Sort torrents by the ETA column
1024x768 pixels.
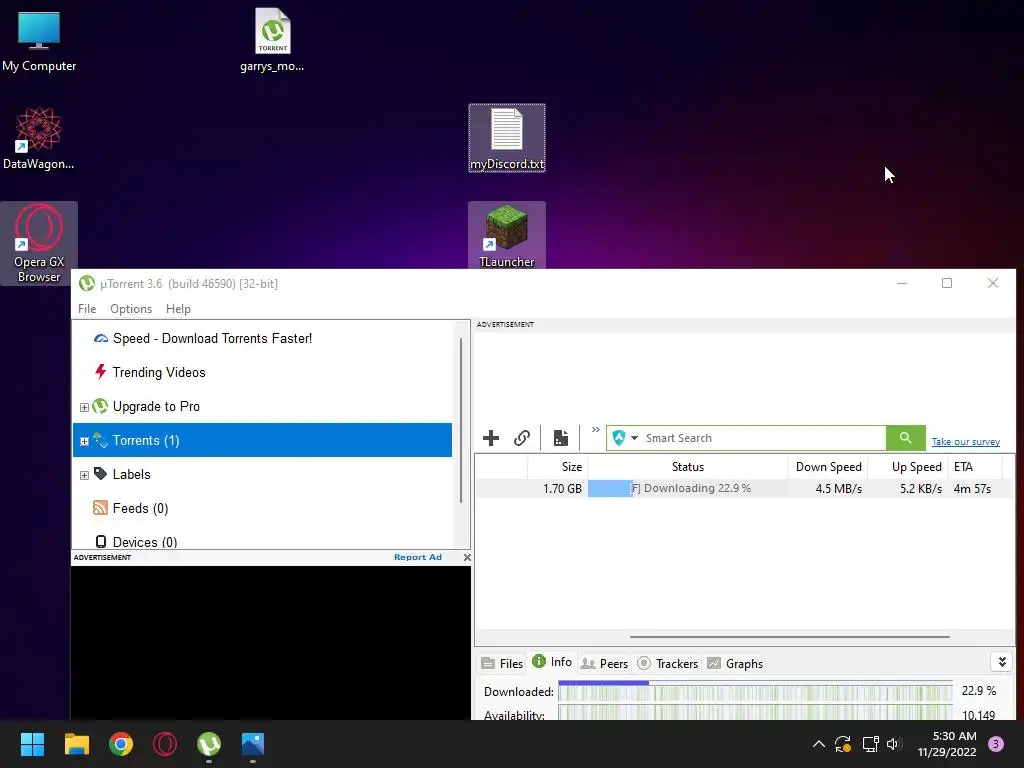(x=974, y=467)
